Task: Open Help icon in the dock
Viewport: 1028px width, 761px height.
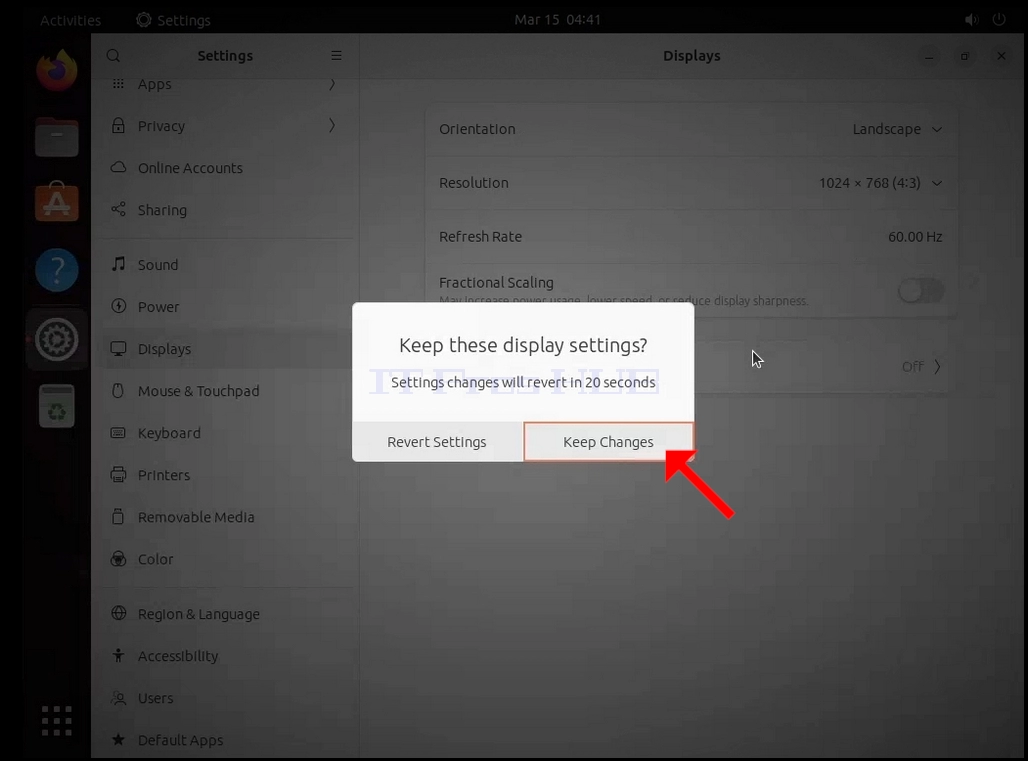Action: click(57, 269)
